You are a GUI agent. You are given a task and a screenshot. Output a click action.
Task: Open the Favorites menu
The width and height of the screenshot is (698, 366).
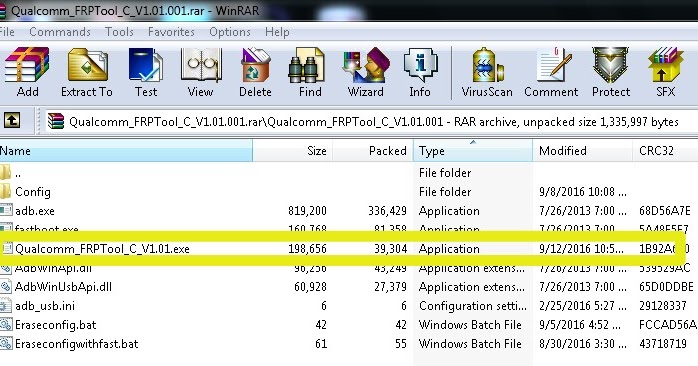171,32
